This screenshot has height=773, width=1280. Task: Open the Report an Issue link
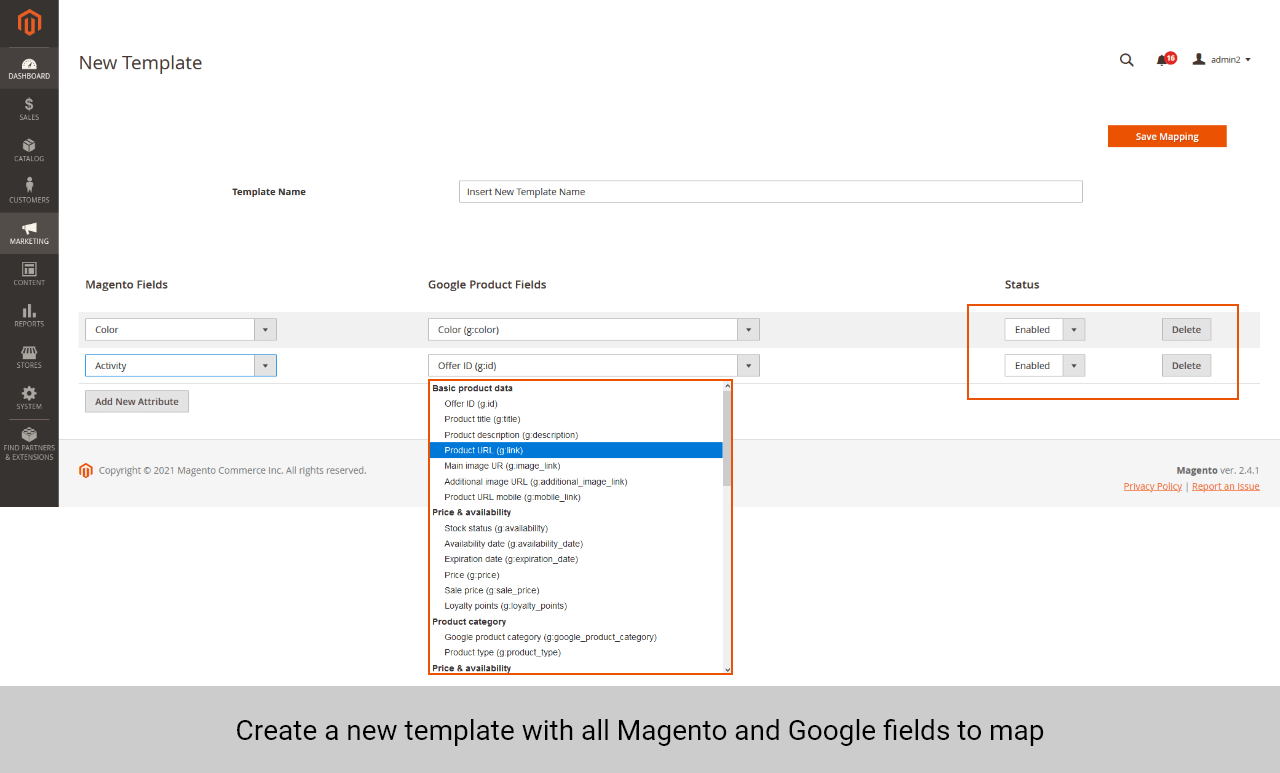click(1226, 486)
